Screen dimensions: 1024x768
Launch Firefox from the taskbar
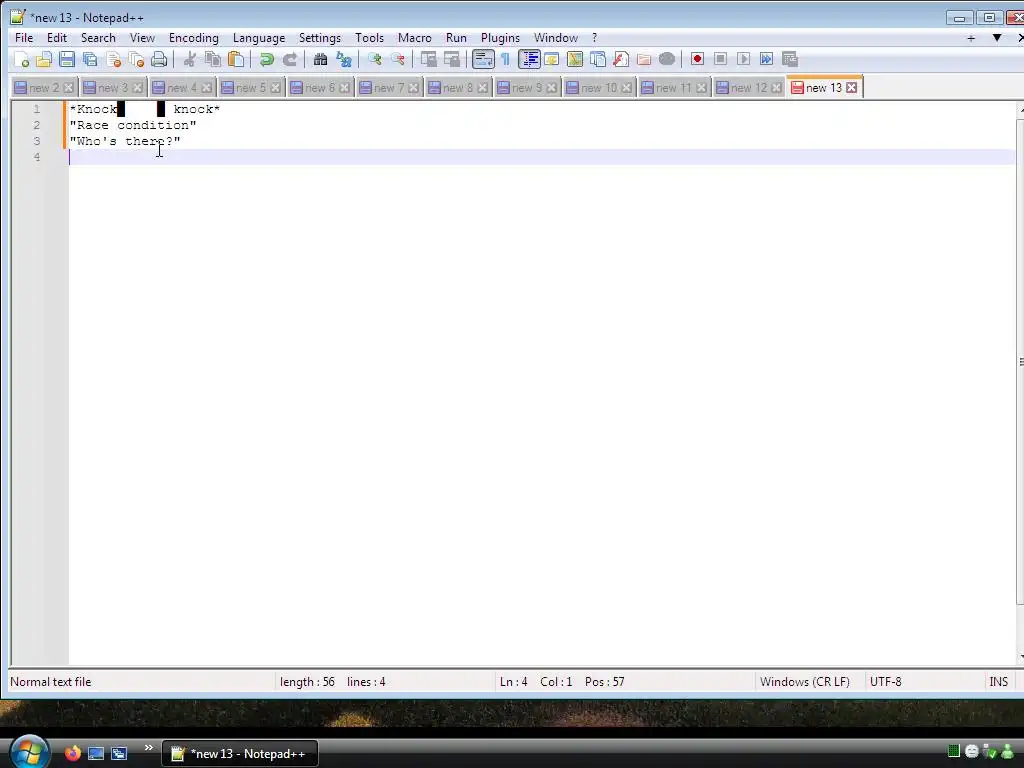point(72,753)
